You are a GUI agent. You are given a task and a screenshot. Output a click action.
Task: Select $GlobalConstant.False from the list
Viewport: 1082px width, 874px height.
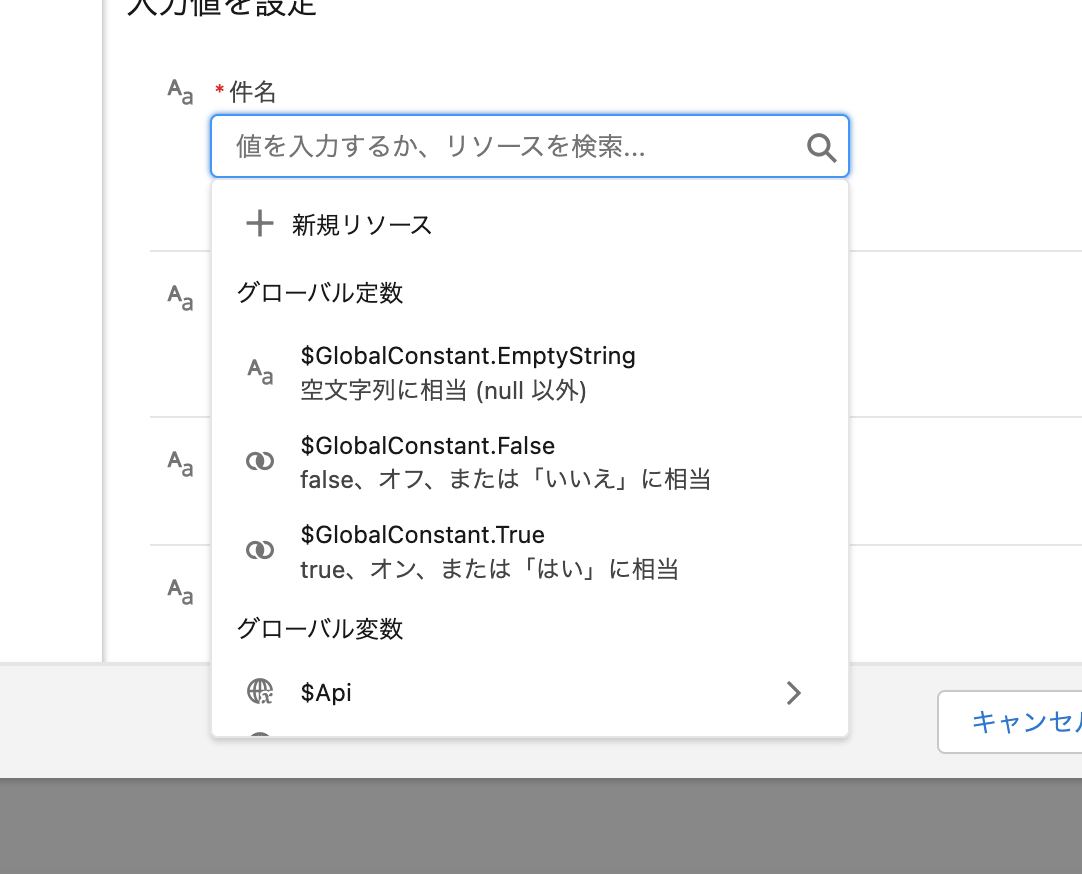pos(428,445)
